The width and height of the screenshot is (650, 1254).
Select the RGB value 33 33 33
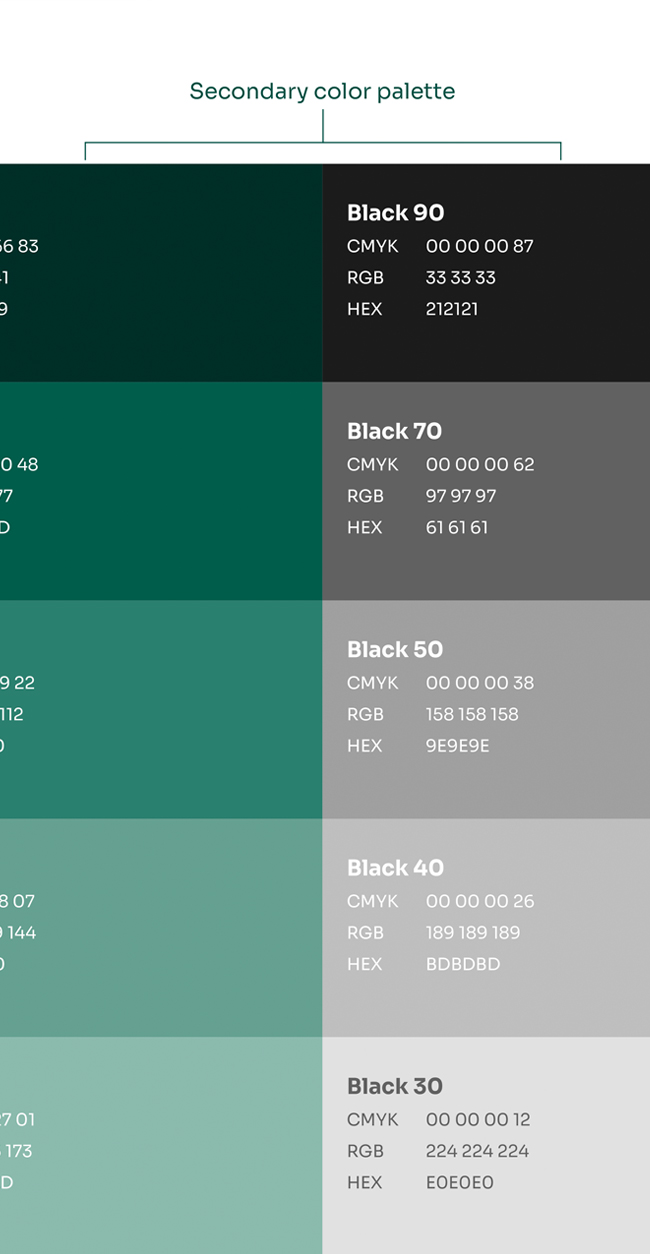pos(461,277)
